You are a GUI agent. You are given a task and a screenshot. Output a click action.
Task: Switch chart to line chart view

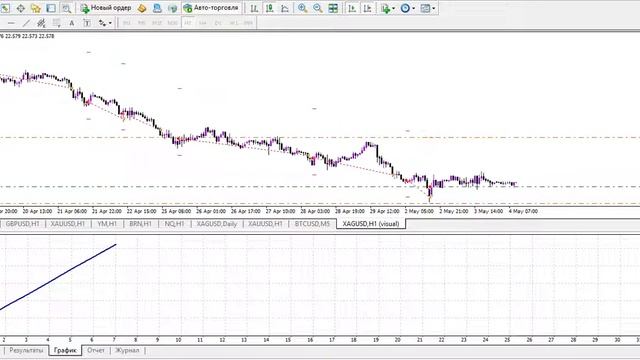[285, 8]
